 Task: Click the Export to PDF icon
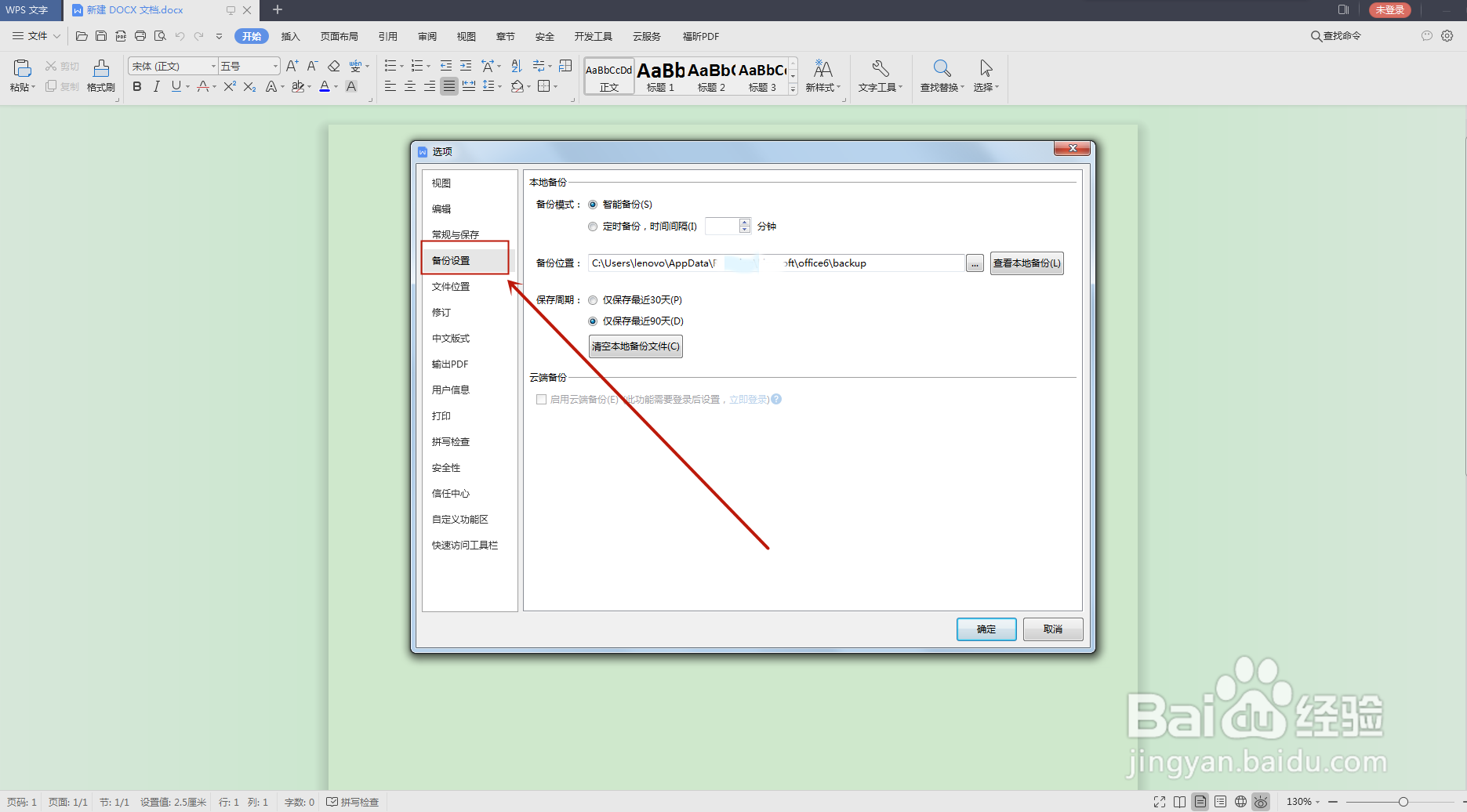coord(121,36)
